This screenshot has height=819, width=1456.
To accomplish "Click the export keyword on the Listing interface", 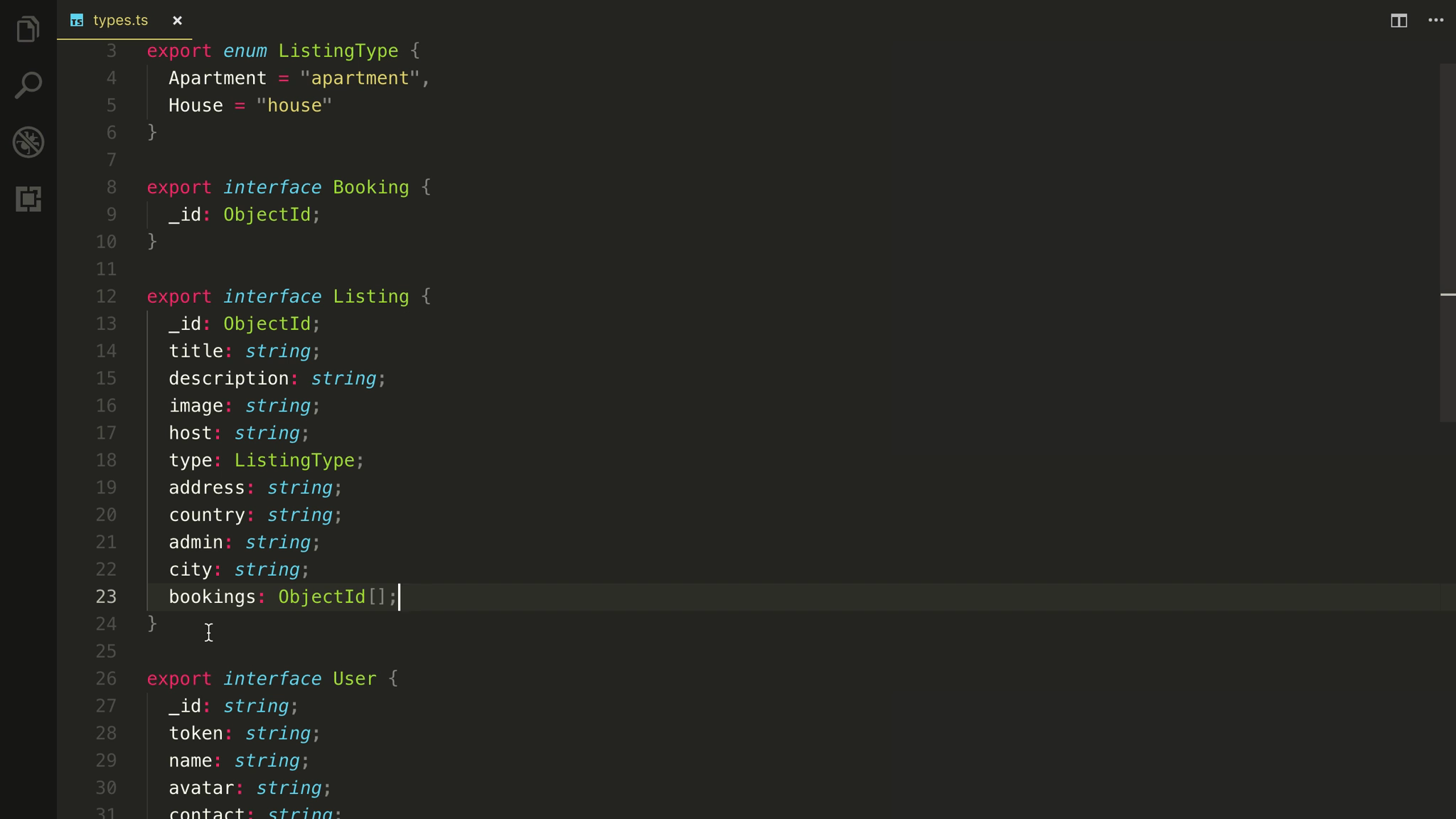I will pos(178,296).
